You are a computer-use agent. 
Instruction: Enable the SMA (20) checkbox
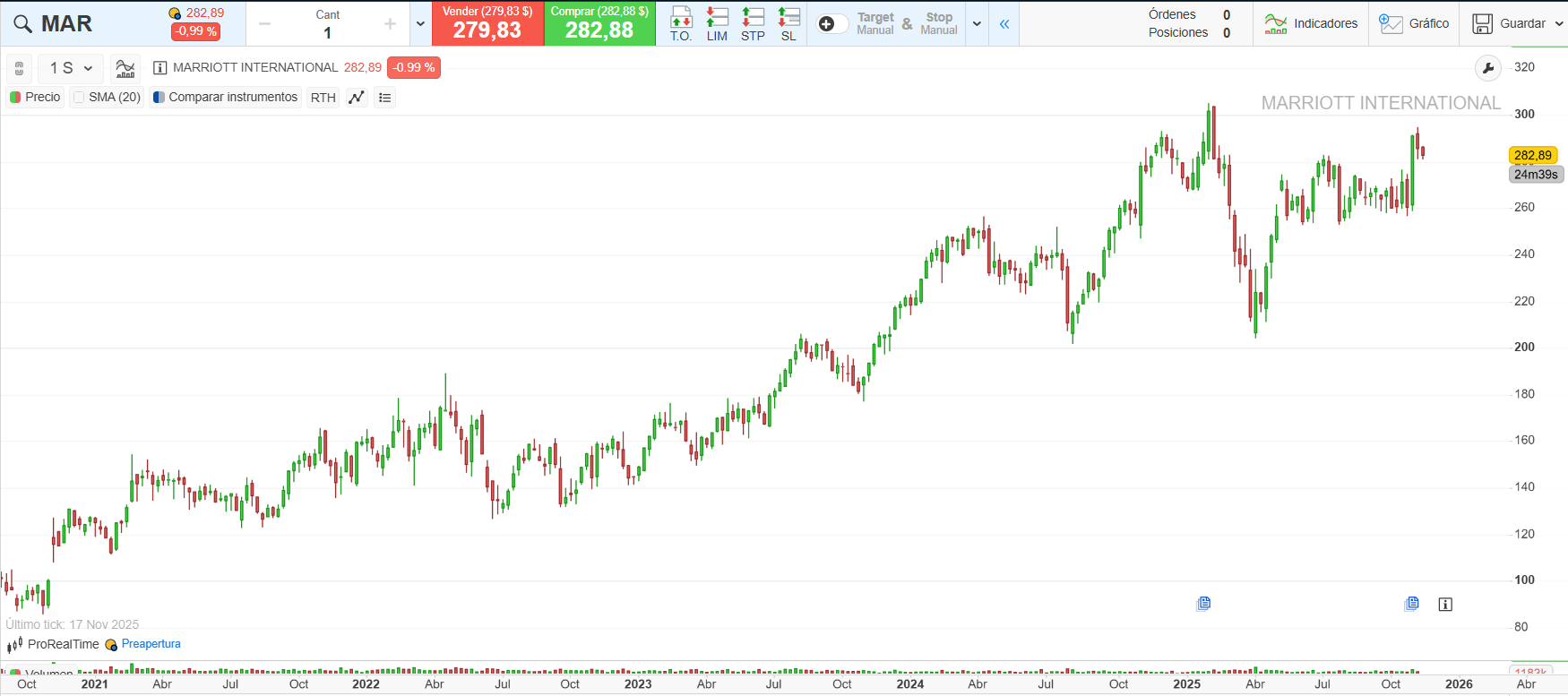(80, 98)
